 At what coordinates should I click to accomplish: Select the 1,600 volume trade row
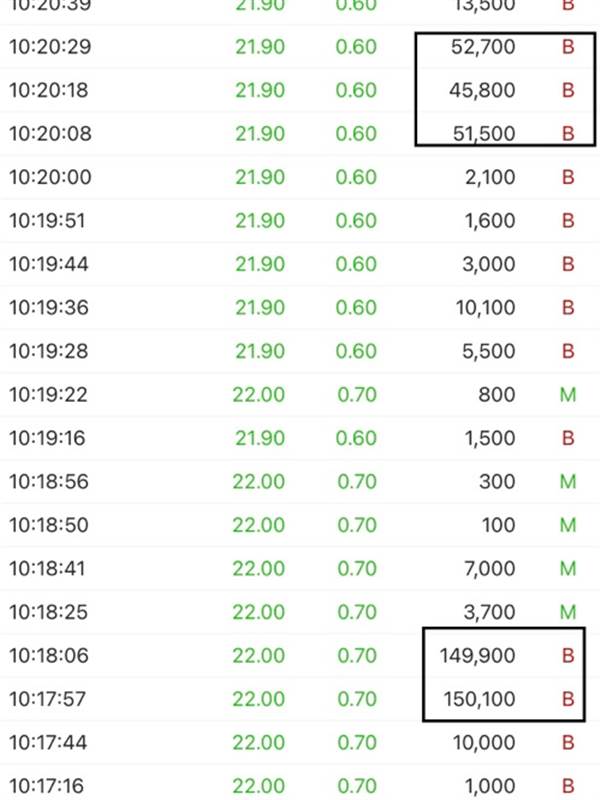click(x=300, y=220)
